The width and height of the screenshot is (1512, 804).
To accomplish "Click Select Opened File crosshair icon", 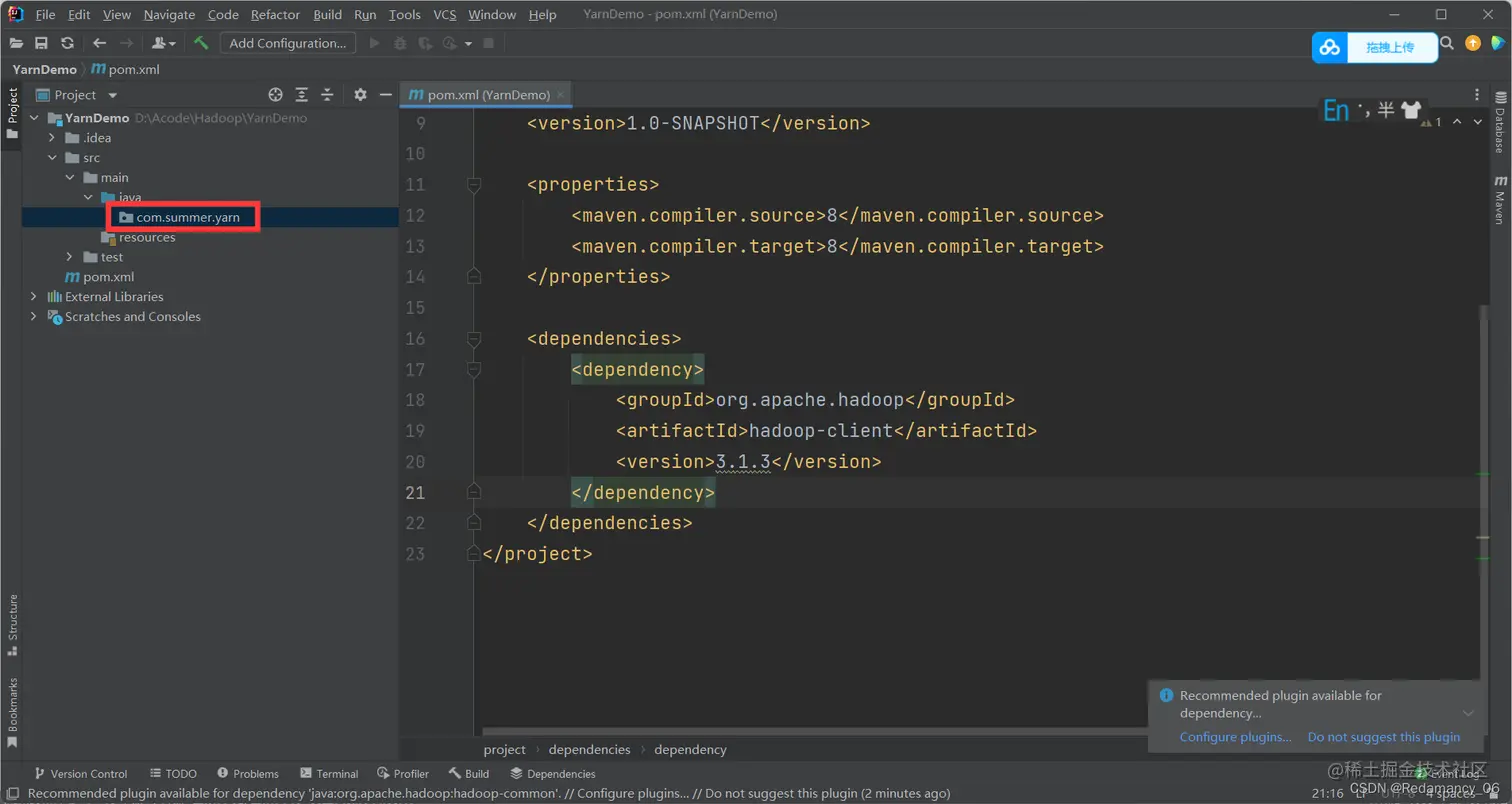I will pyautogui.click(x=276, y=95).
